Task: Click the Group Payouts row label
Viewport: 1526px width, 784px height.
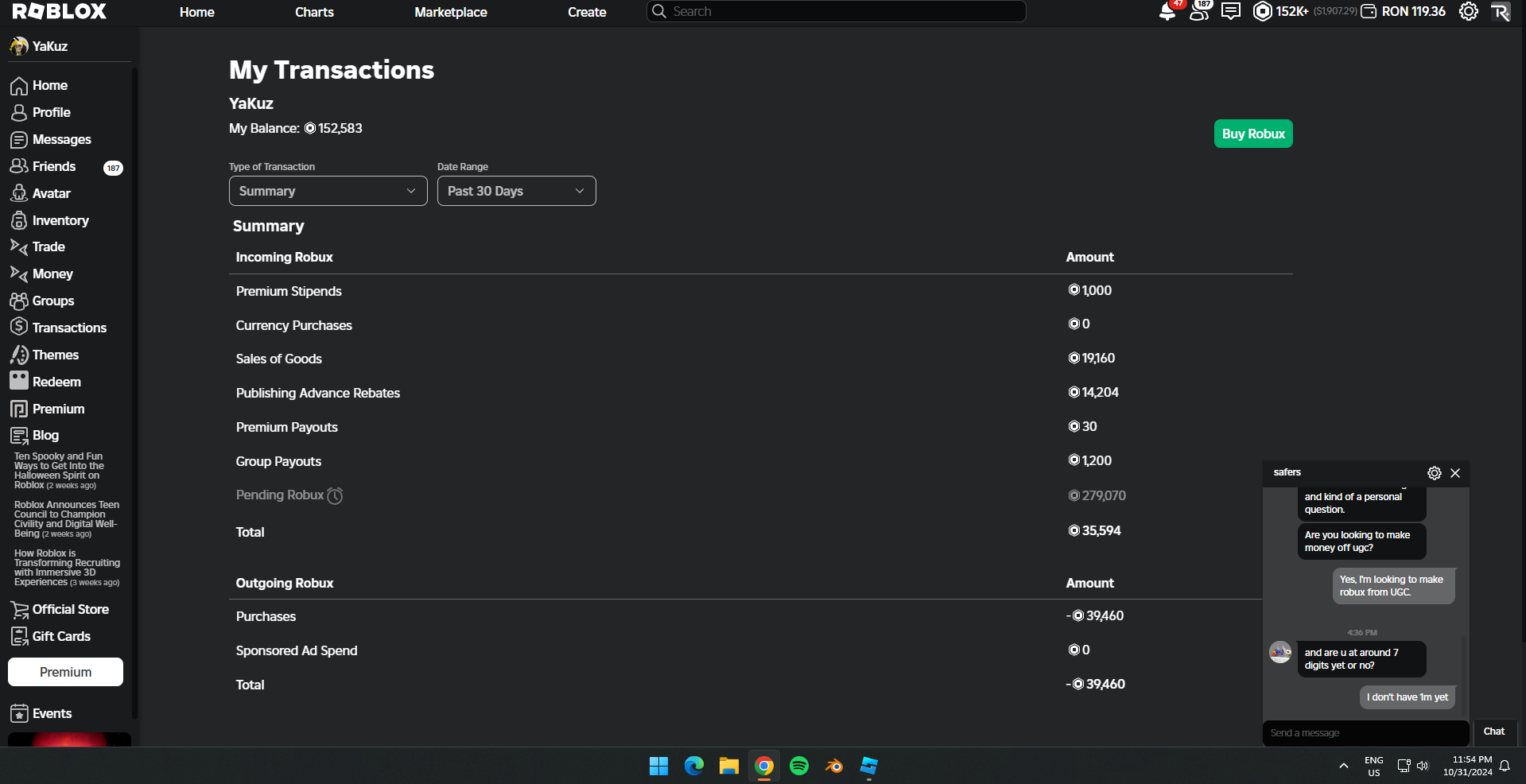Action: point(278,461)
